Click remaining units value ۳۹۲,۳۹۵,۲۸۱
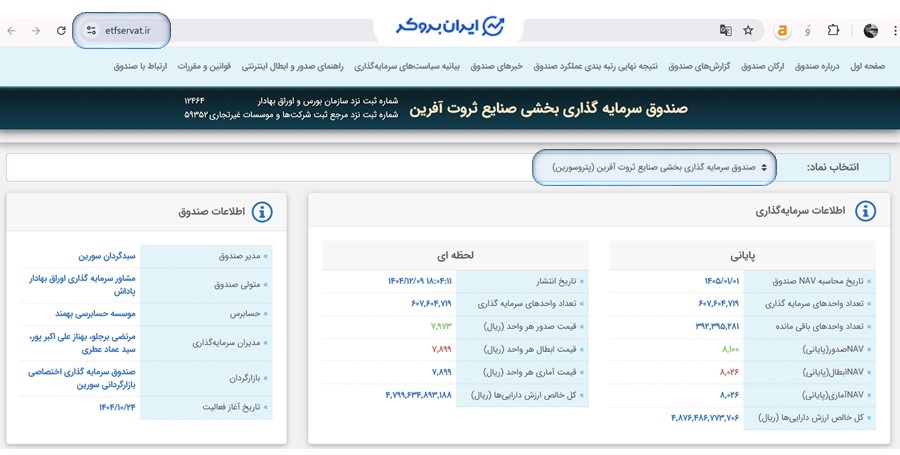Screen dimensions: 900x455 [717, 326]
